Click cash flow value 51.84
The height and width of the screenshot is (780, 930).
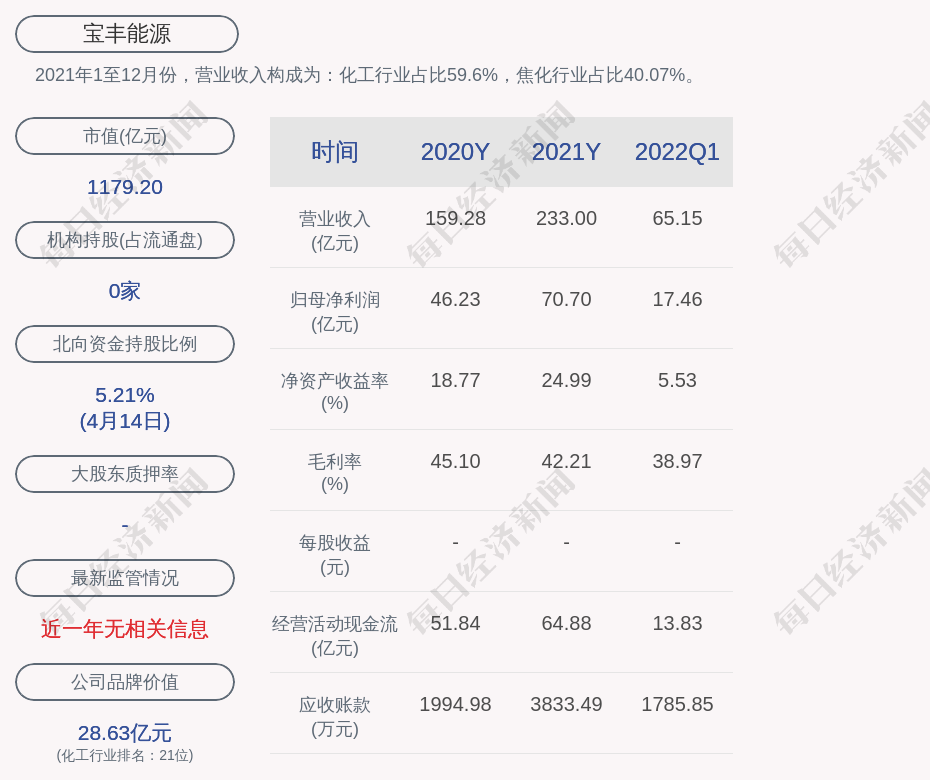pos(456,623)
